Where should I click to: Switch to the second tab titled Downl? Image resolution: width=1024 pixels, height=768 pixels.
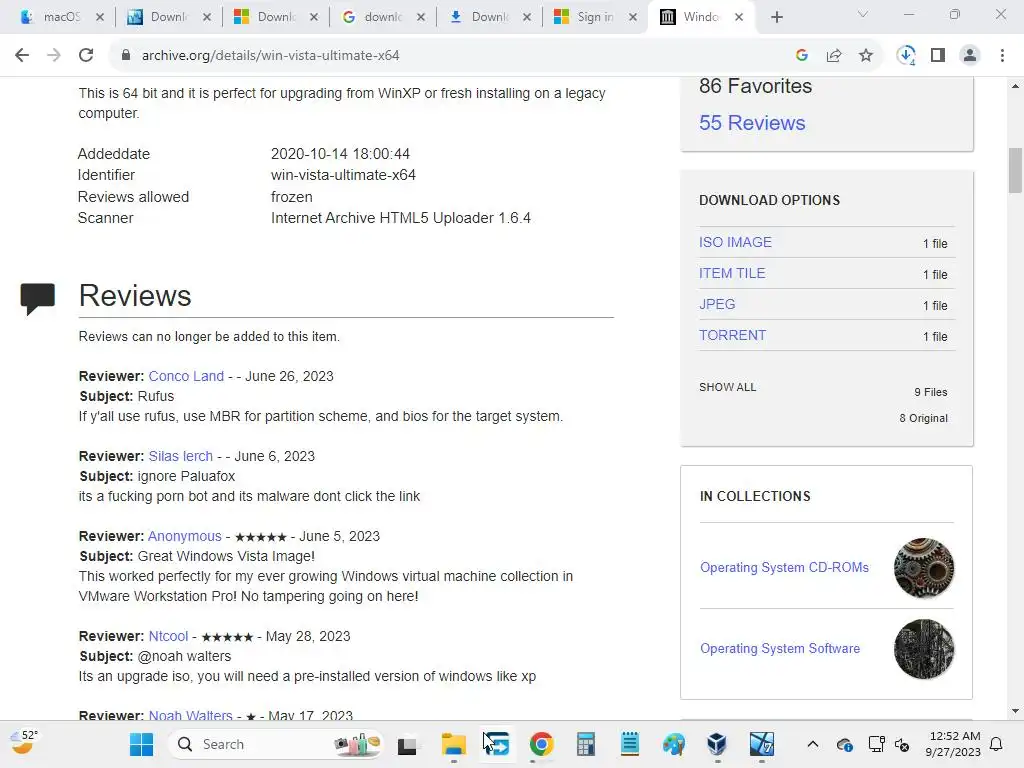(x=169, y=18)
